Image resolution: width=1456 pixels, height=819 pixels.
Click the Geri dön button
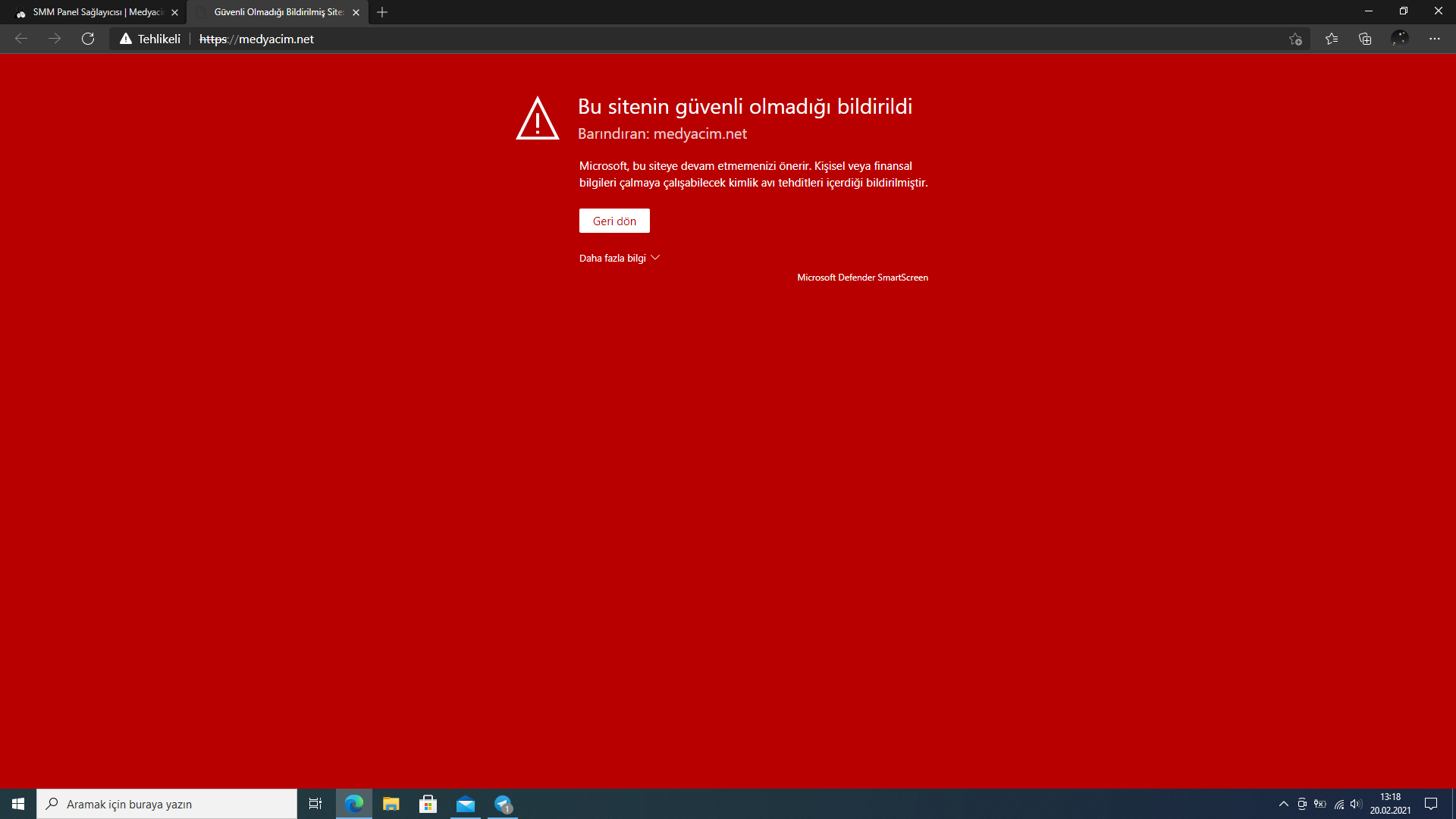614,221
